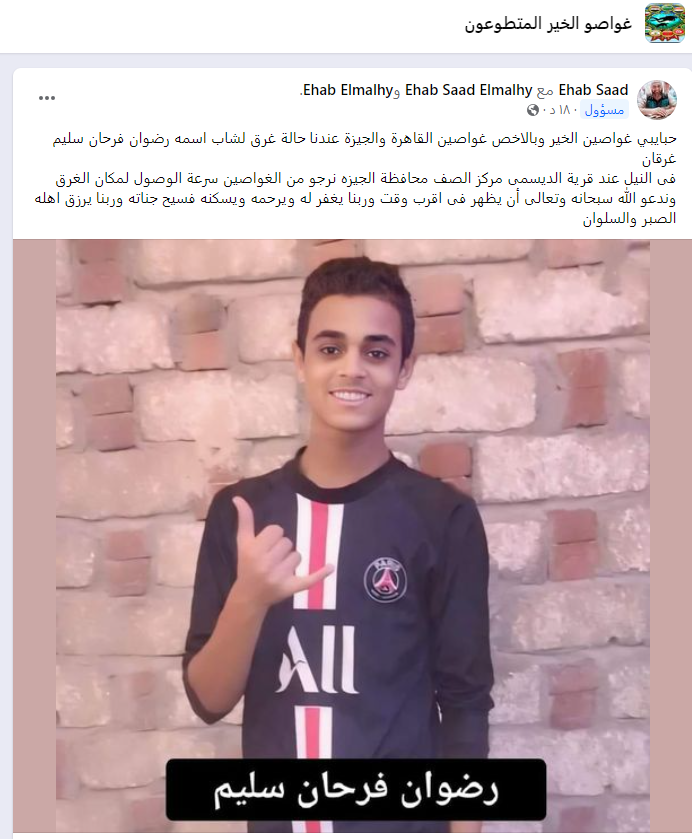Open the Ehab Saad author name link

tap(594, 90)
